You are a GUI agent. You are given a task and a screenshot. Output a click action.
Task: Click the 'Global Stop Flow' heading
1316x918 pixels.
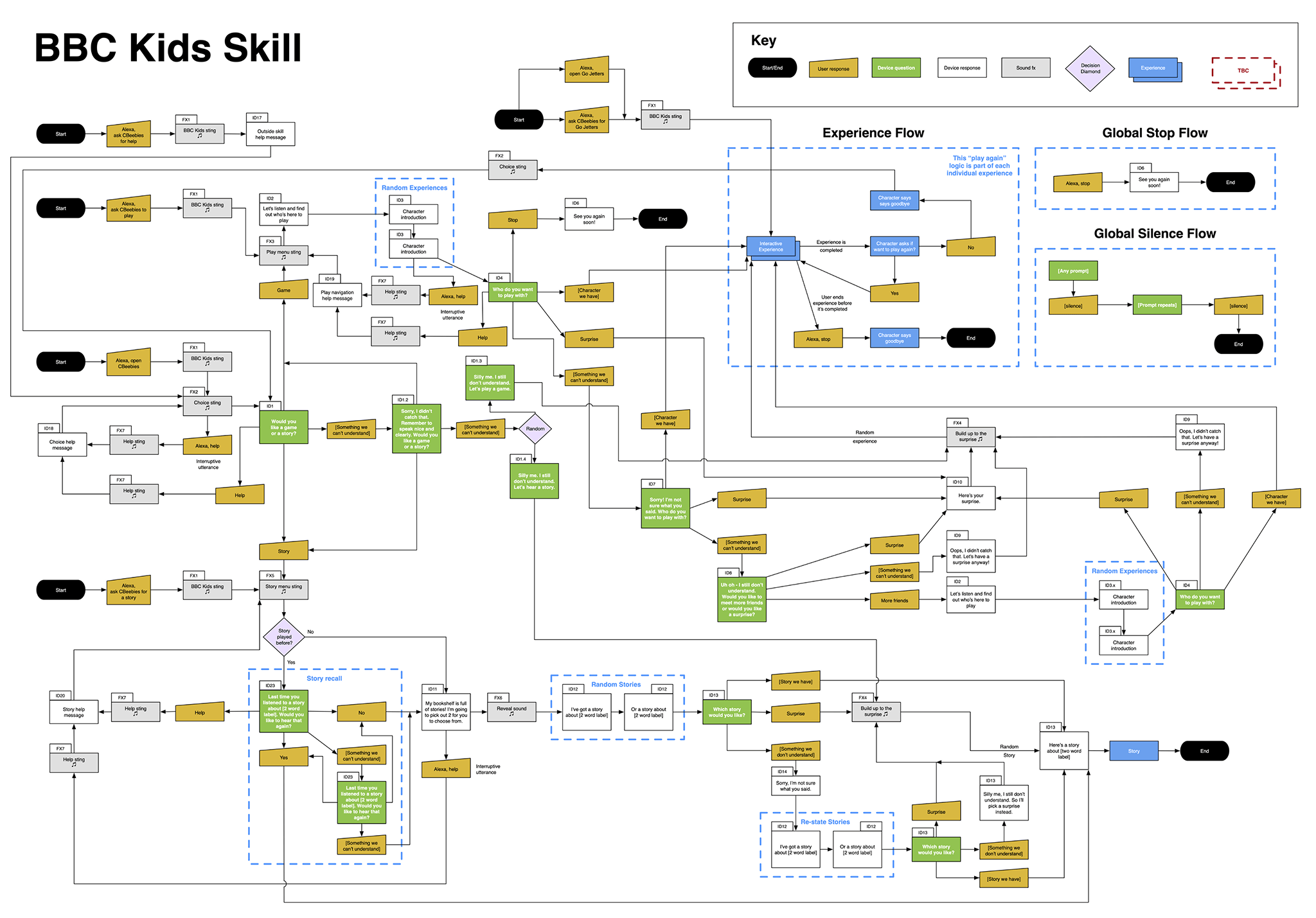[1155, 133]
